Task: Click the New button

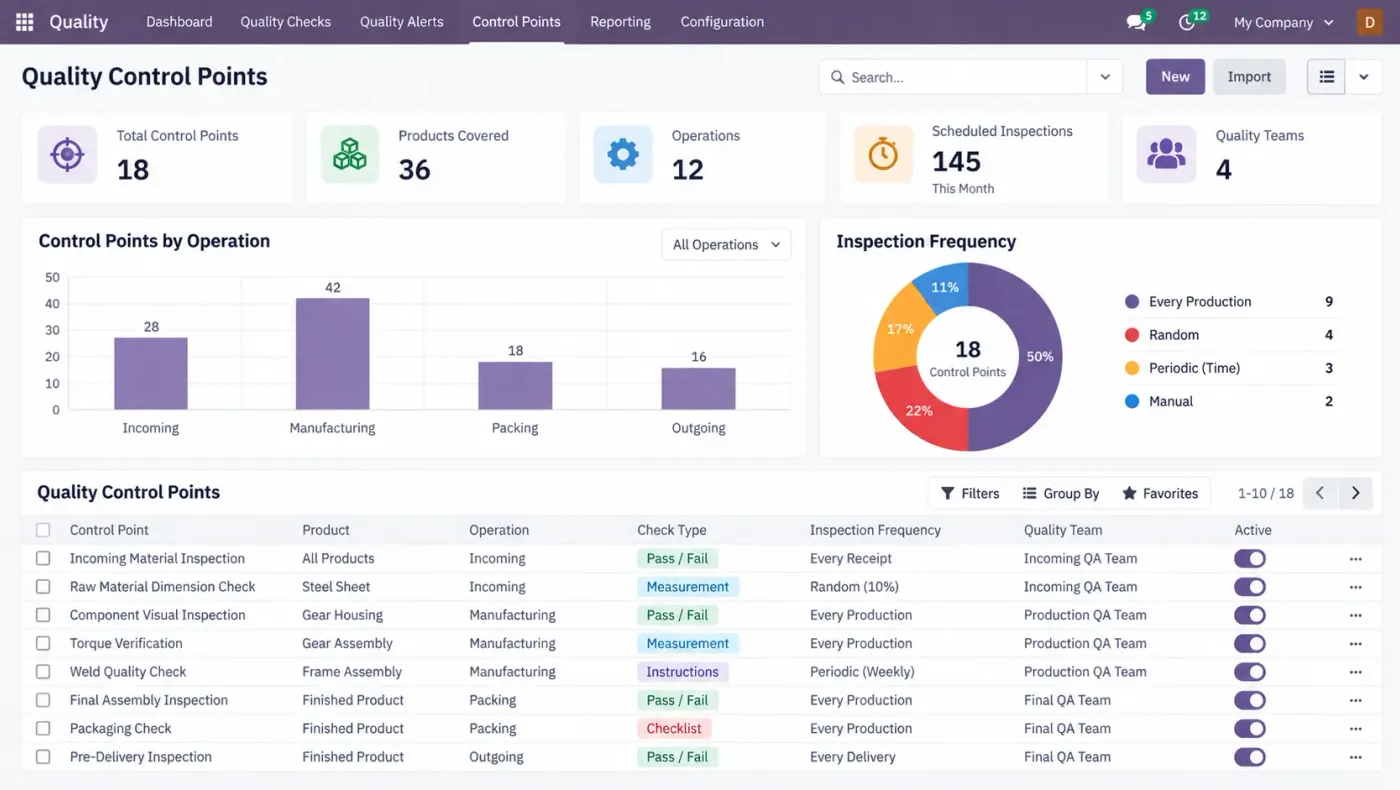Action: [x=1175, y=77]
